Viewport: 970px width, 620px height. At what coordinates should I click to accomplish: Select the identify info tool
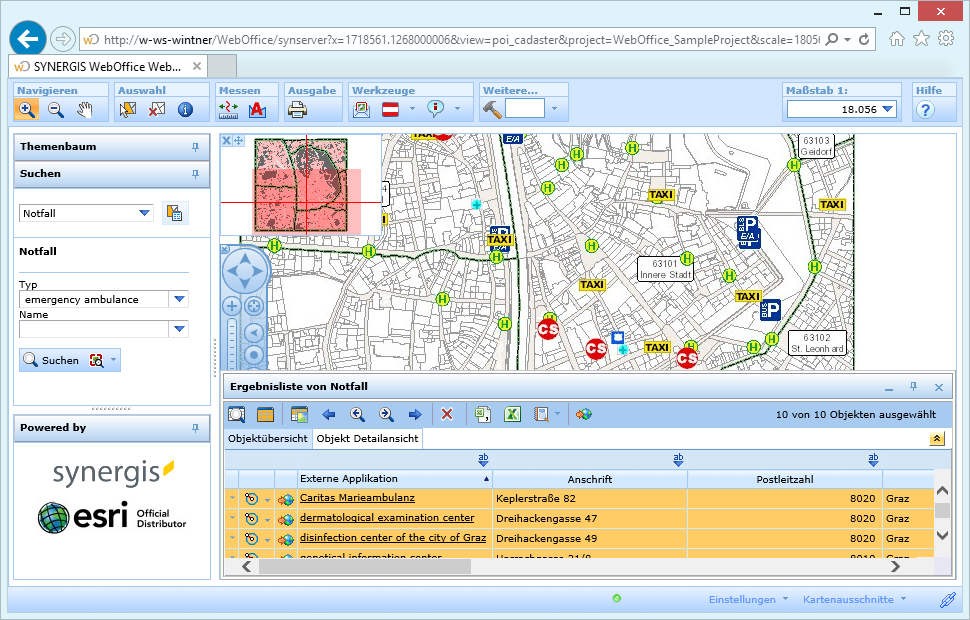(x=186, y=110)
